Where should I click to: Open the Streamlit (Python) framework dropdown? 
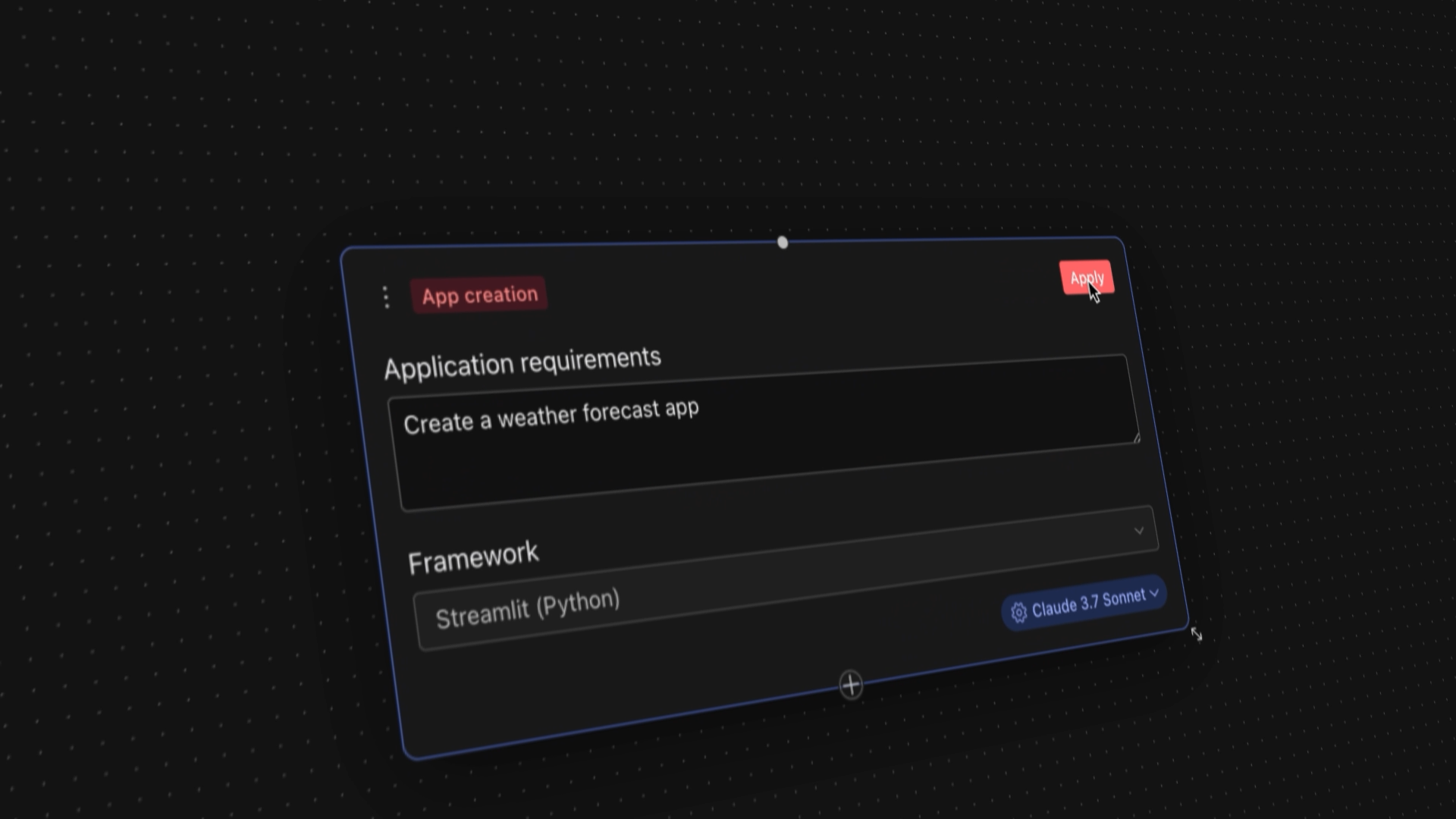[786, 578]
